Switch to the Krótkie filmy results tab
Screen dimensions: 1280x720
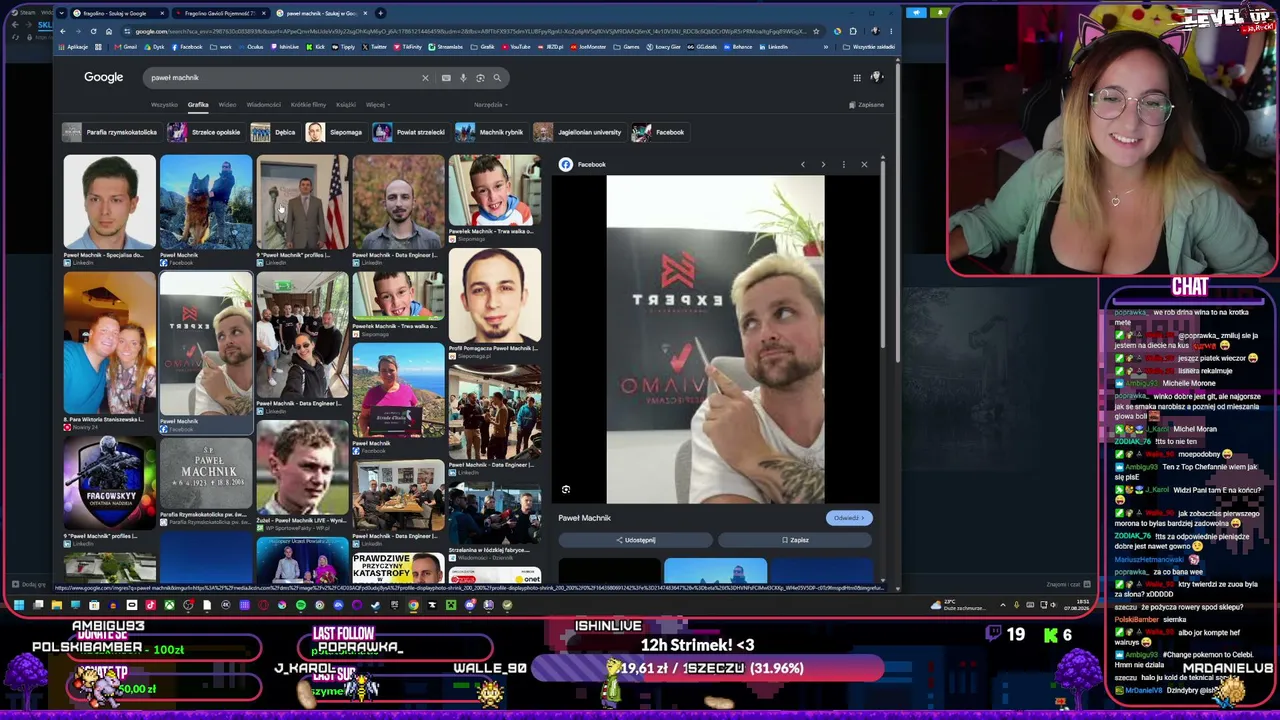pos(308,105)
